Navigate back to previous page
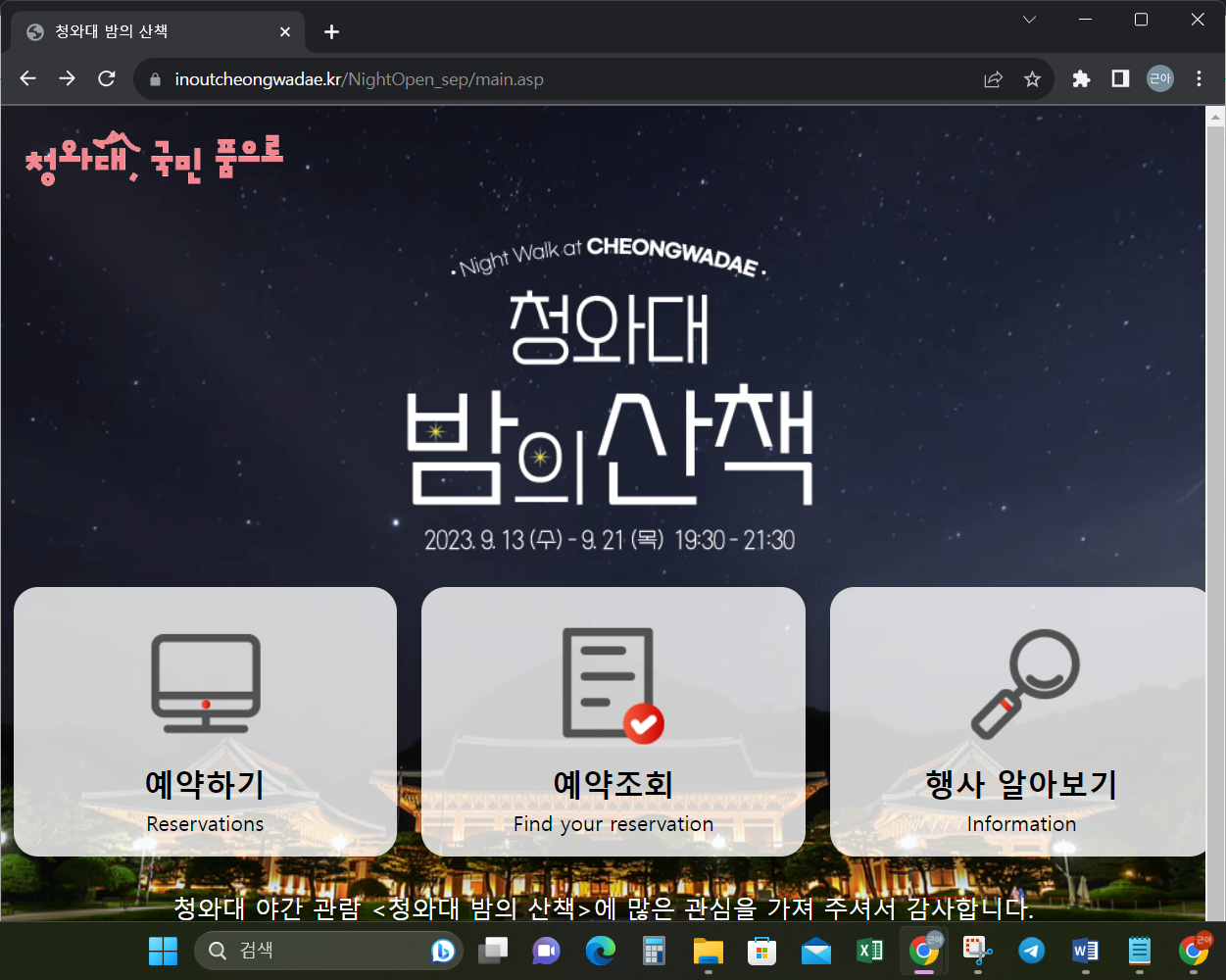1226x980 pixels. (x=27, y=79)
